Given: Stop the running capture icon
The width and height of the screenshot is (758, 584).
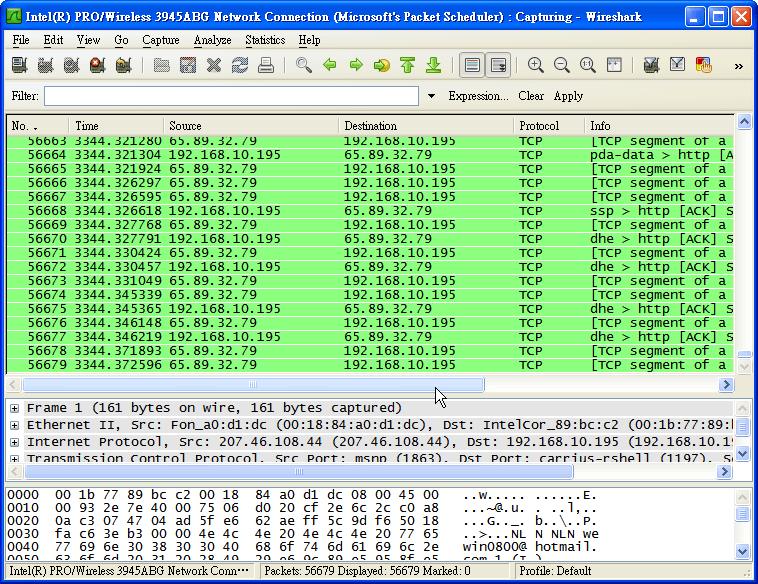Looking at the screenshot, I should point(98,65).
